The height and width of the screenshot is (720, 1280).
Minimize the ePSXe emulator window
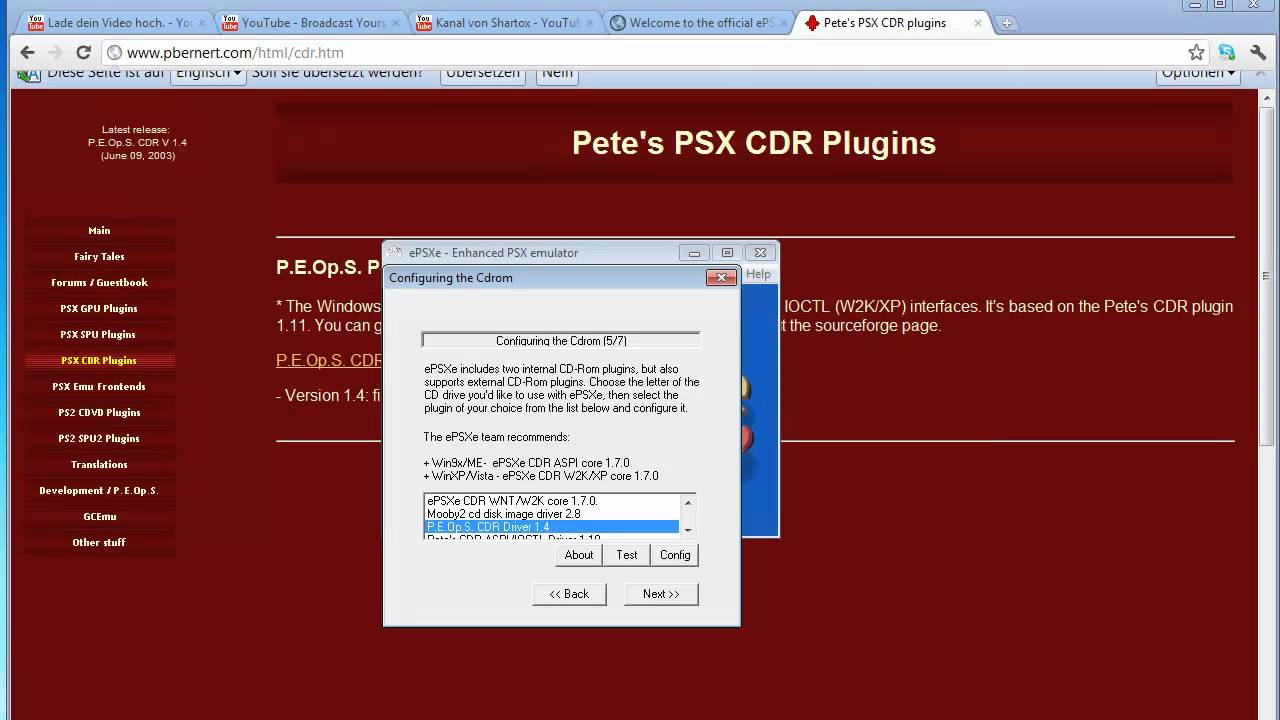(x=694, y=253)
